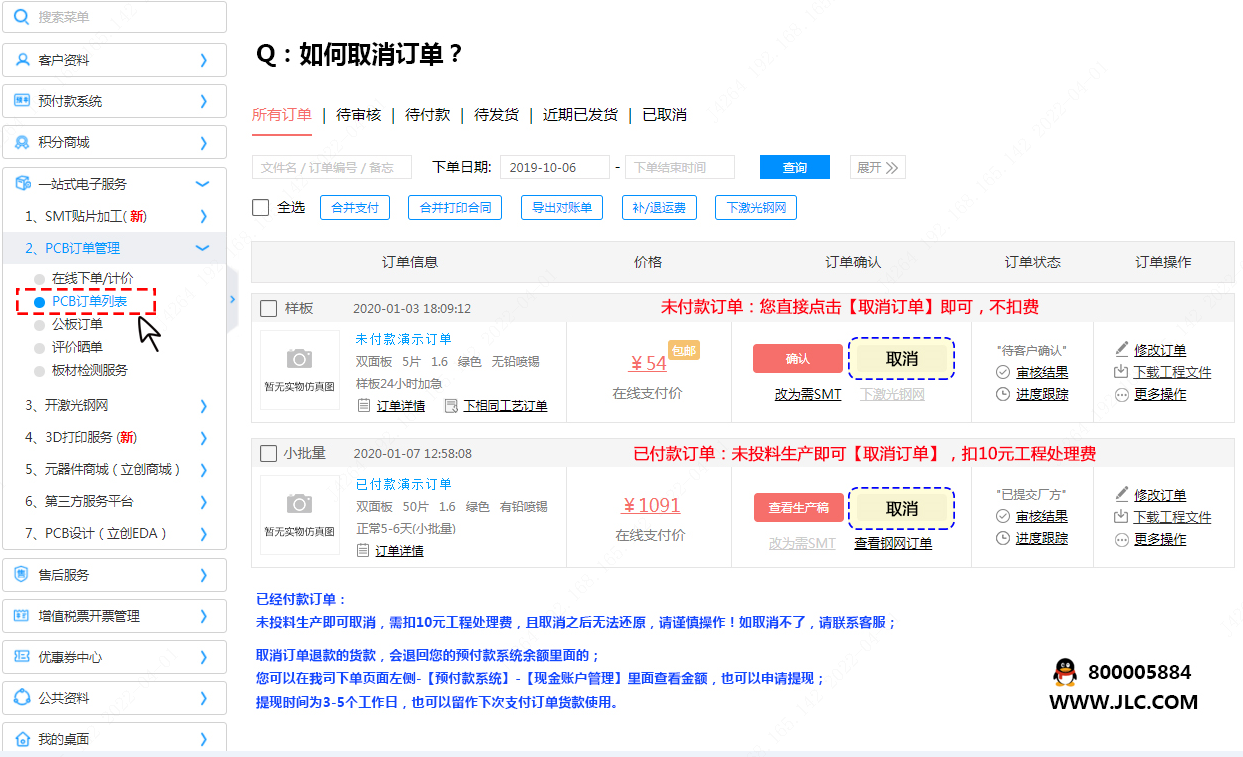
Task: Click the 客户资料 person icon
Action: click(x=22, y=60)
